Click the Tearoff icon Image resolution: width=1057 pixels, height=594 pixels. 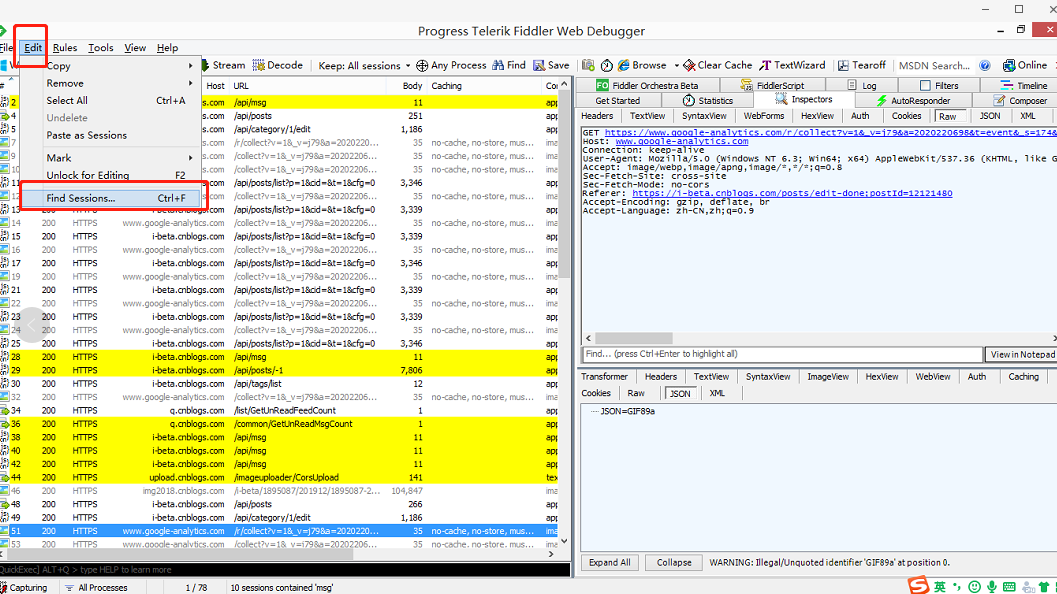click(843, 65)
